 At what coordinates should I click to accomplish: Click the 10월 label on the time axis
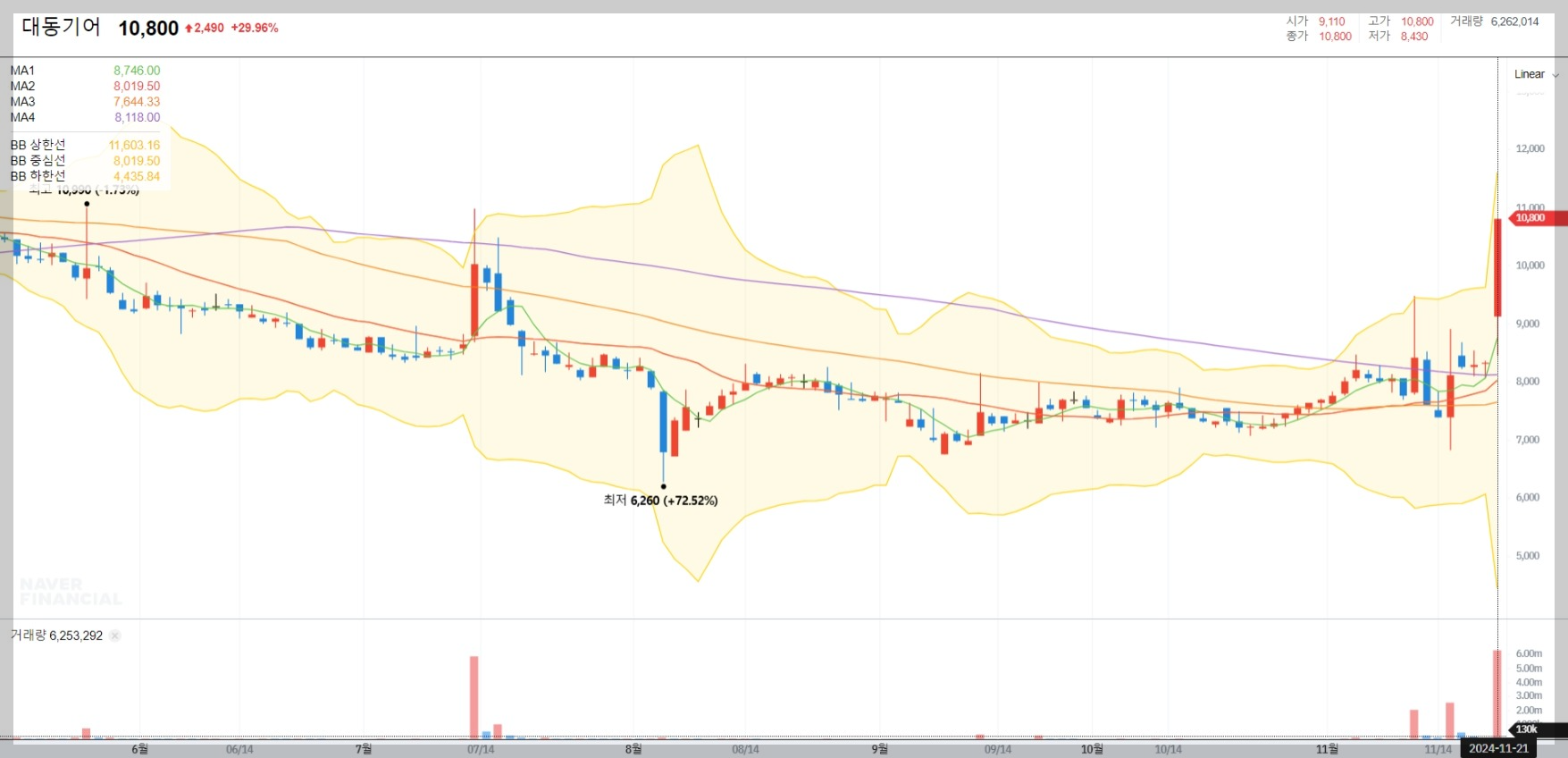point(1092,749)
